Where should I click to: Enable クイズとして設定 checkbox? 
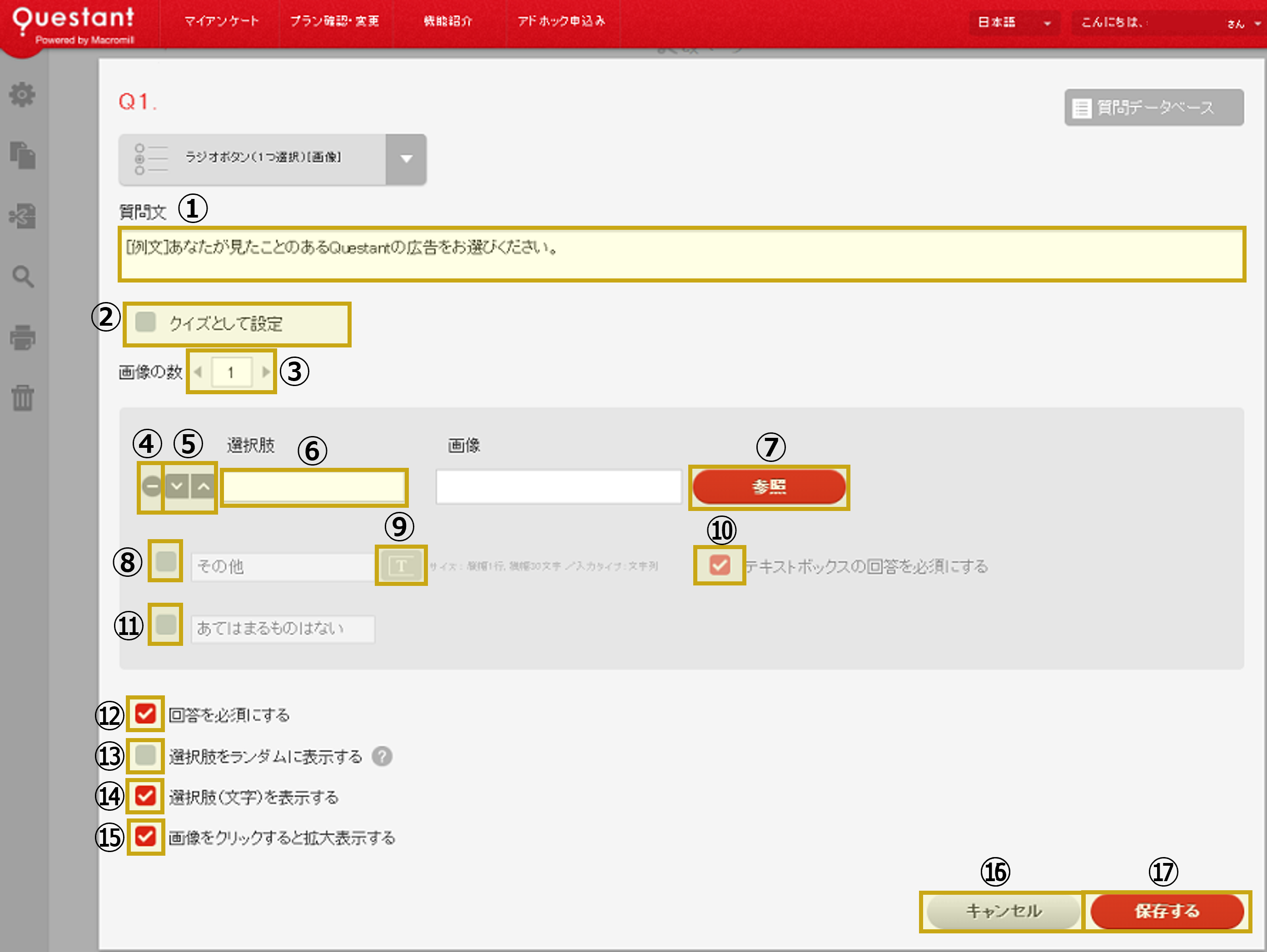tap(145, 322)
